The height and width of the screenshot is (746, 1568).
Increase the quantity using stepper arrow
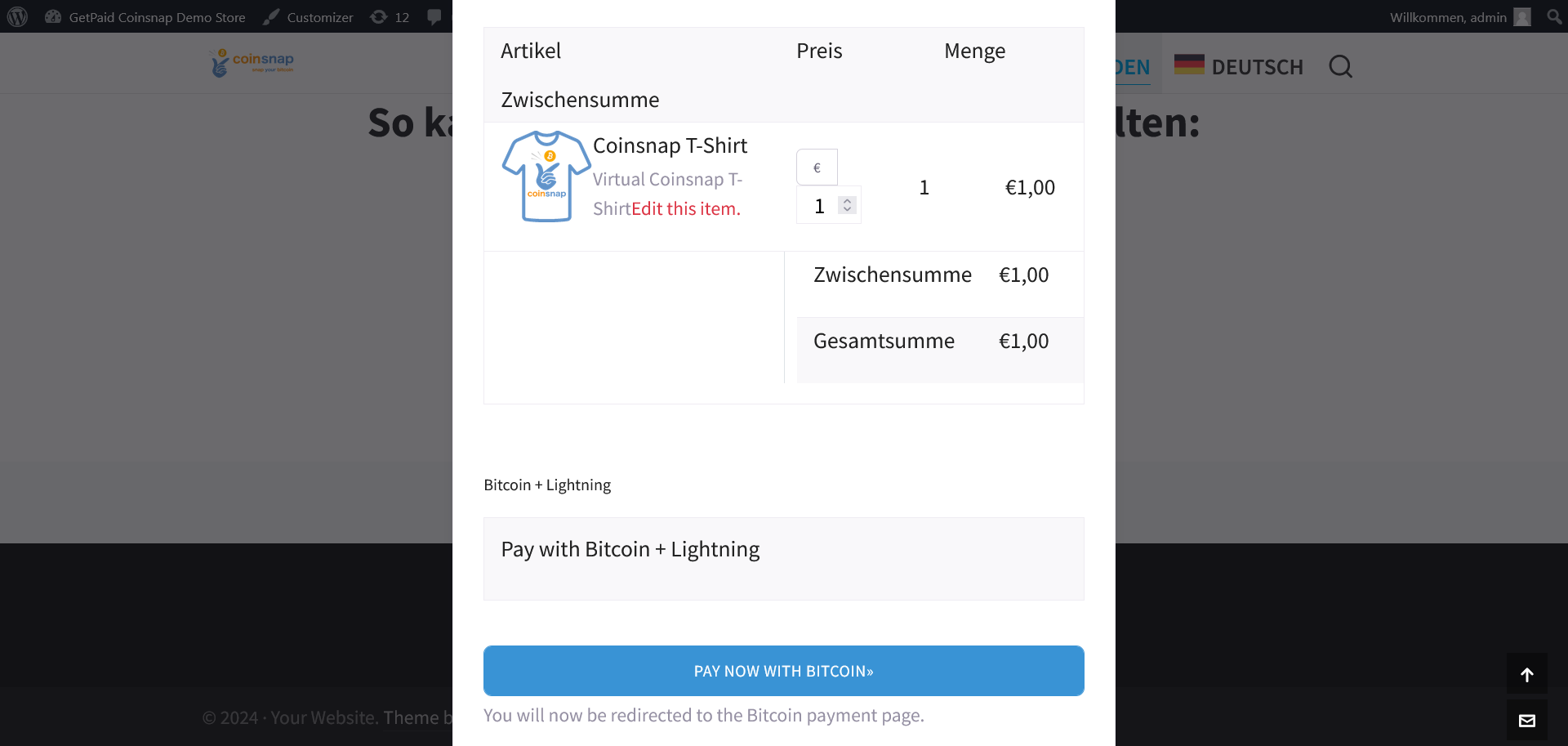point(848,200)
